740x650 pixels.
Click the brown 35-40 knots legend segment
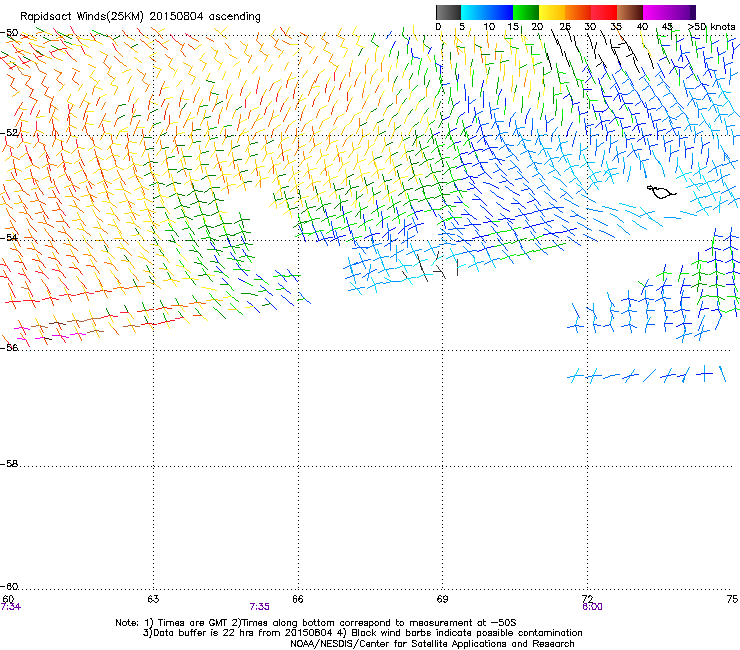[x=630, y=12]
